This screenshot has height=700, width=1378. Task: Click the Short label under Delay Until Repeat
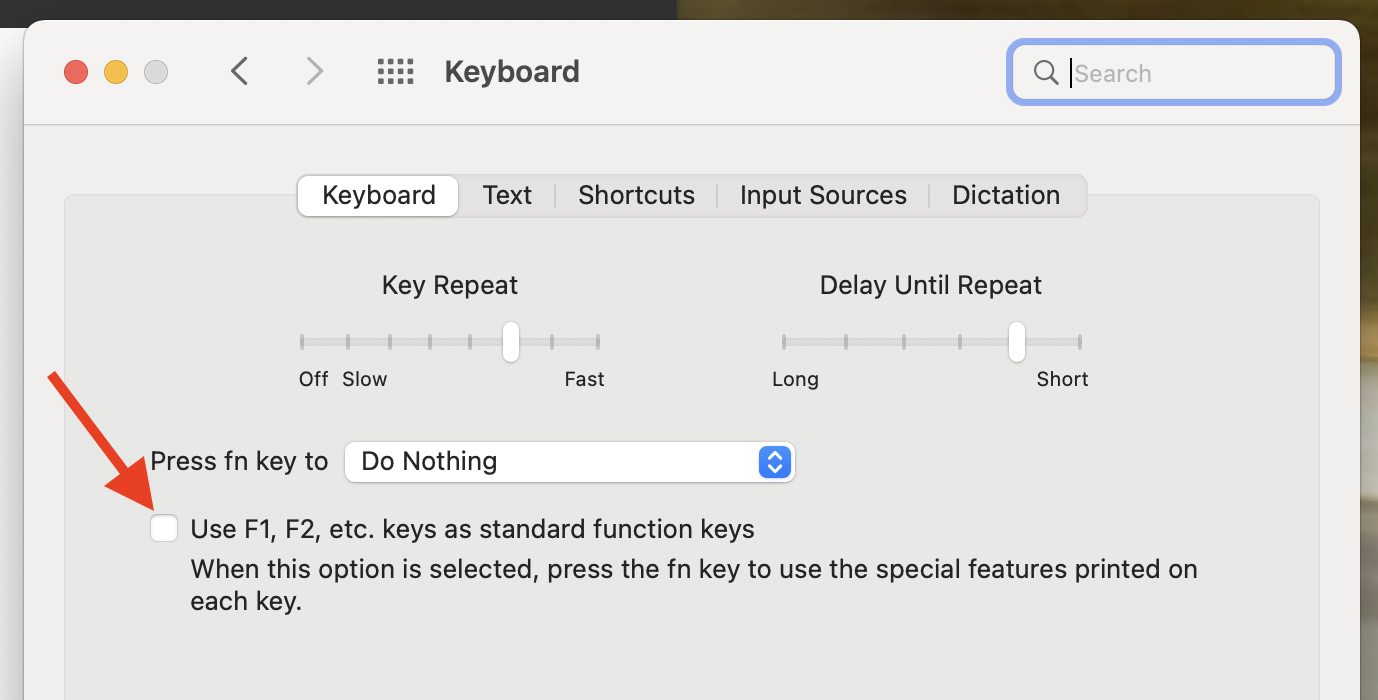pyautogui.click(x=1062, y=379)
